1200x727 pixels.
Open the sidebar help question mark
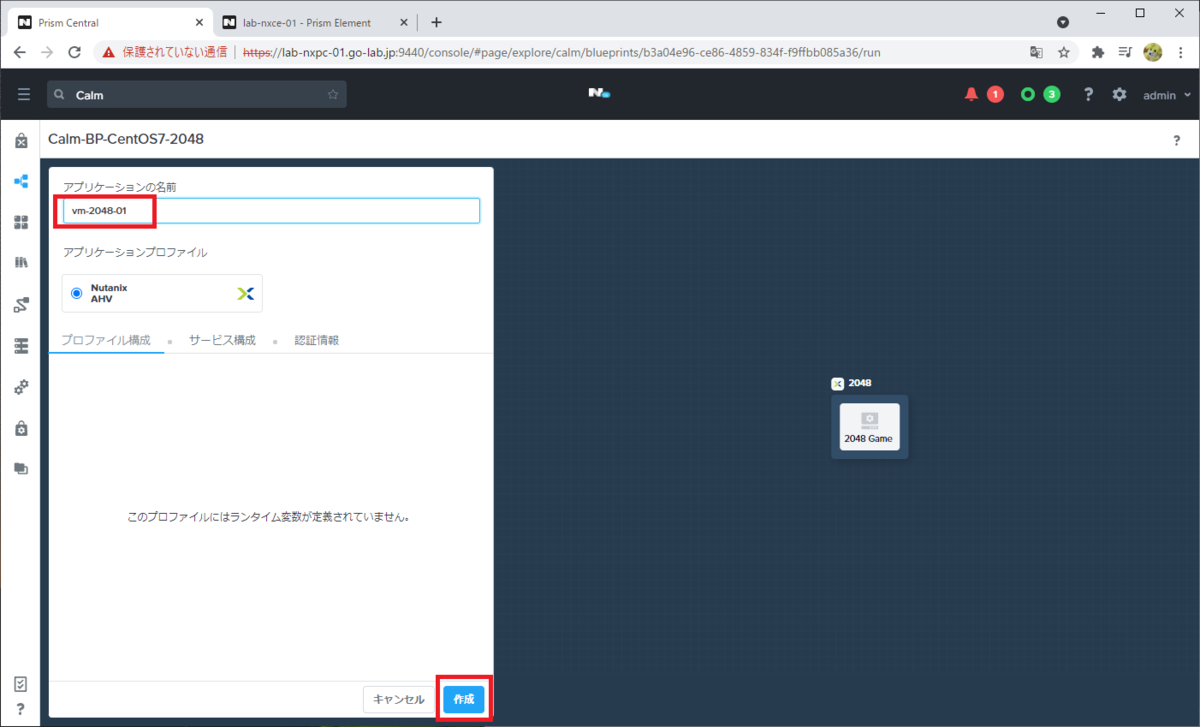[21, 709]
